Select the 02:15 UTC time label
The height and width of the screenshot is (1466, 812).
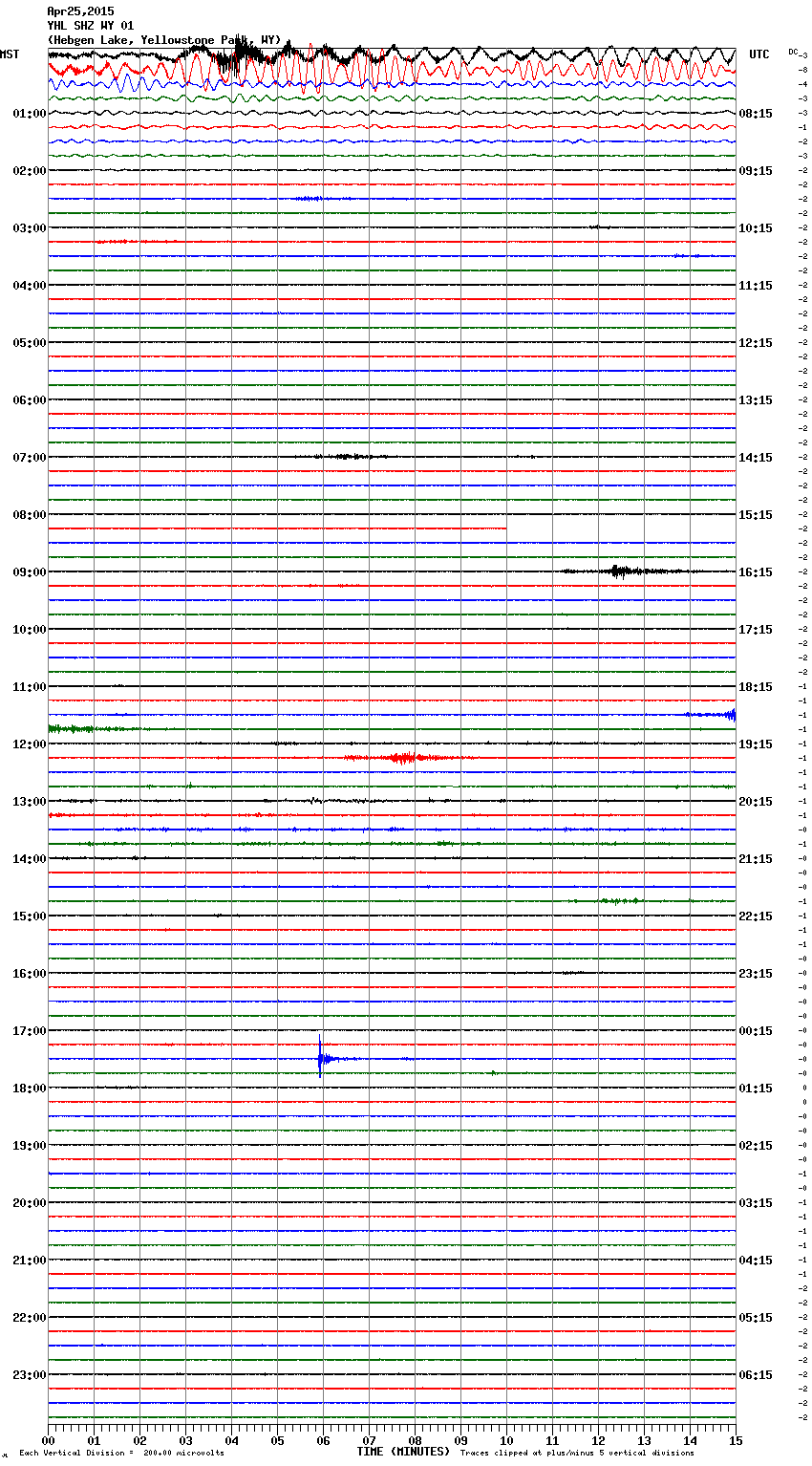tap(756, 1146)
